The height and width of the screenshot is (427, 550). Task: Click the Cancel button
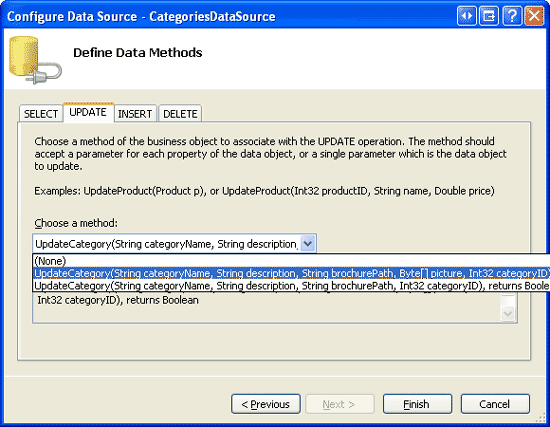(x=495, y=404)
